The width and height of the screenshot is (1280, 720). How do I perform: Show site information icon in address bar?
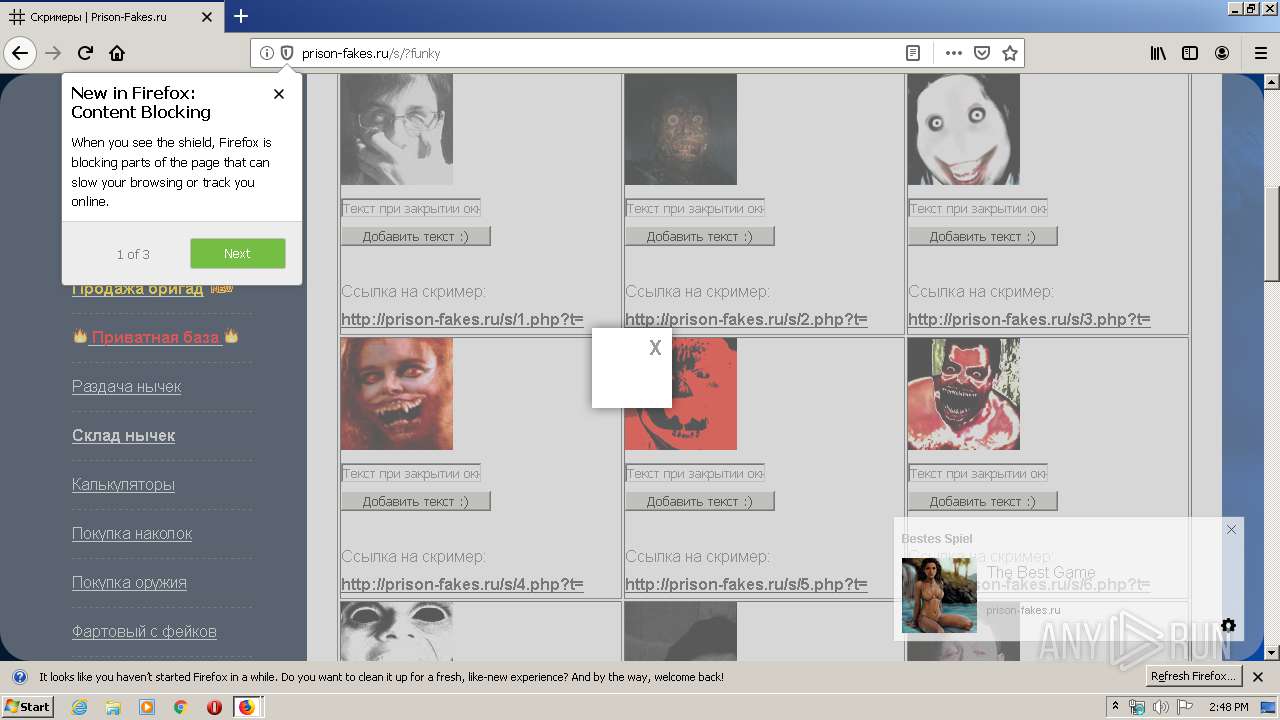[267, 53]
